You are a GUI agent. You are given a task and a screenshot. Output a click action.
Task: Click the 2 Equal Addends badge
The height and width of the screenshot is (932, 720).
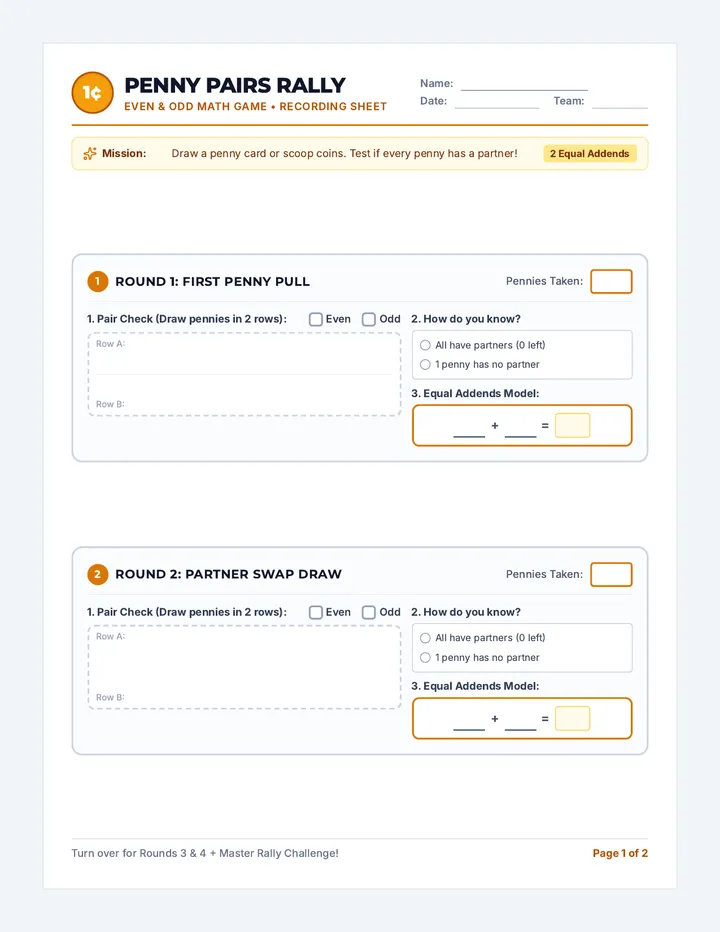tap(590, 153)
